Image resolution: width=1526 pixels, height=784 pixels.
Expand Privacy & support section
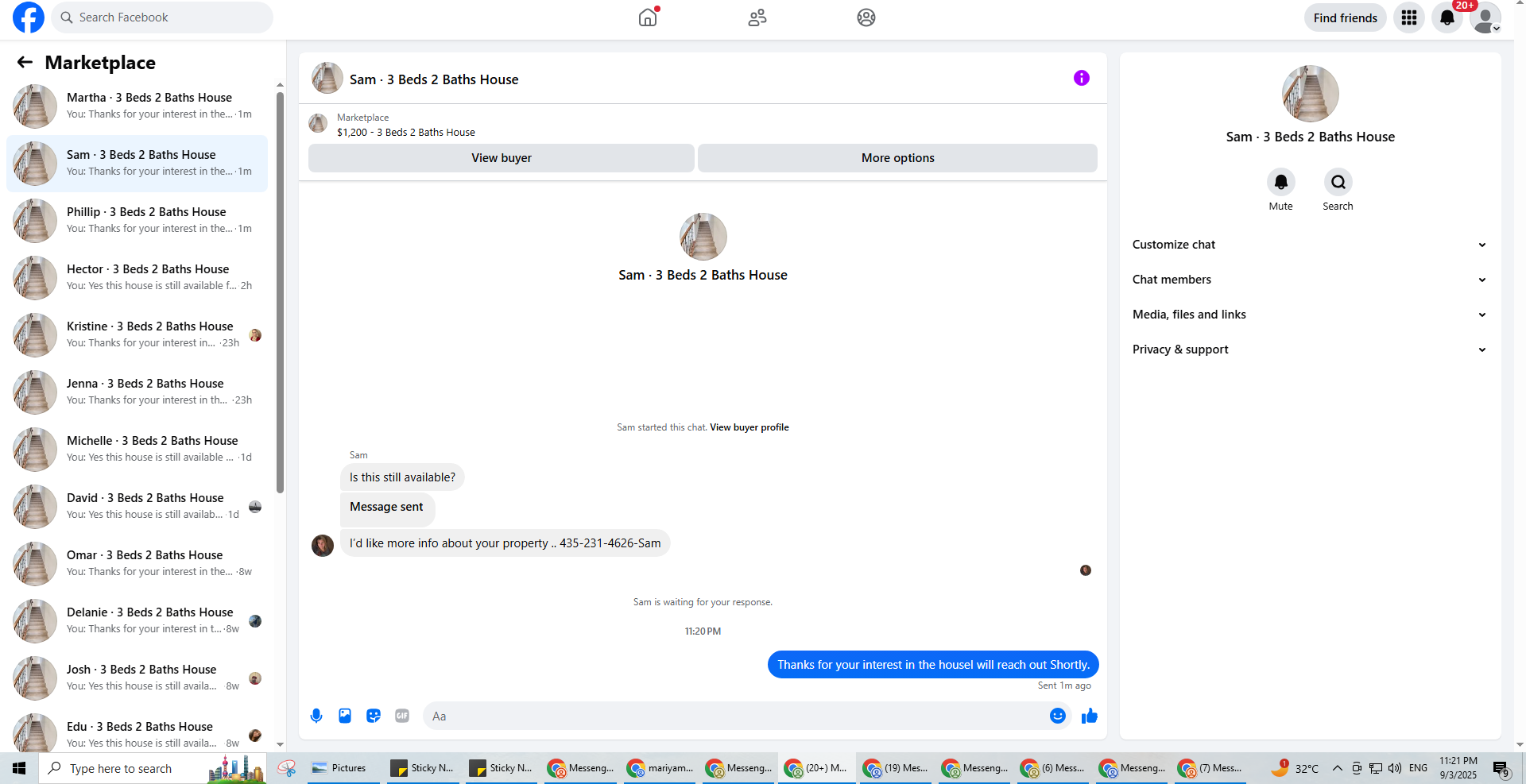1310,350
